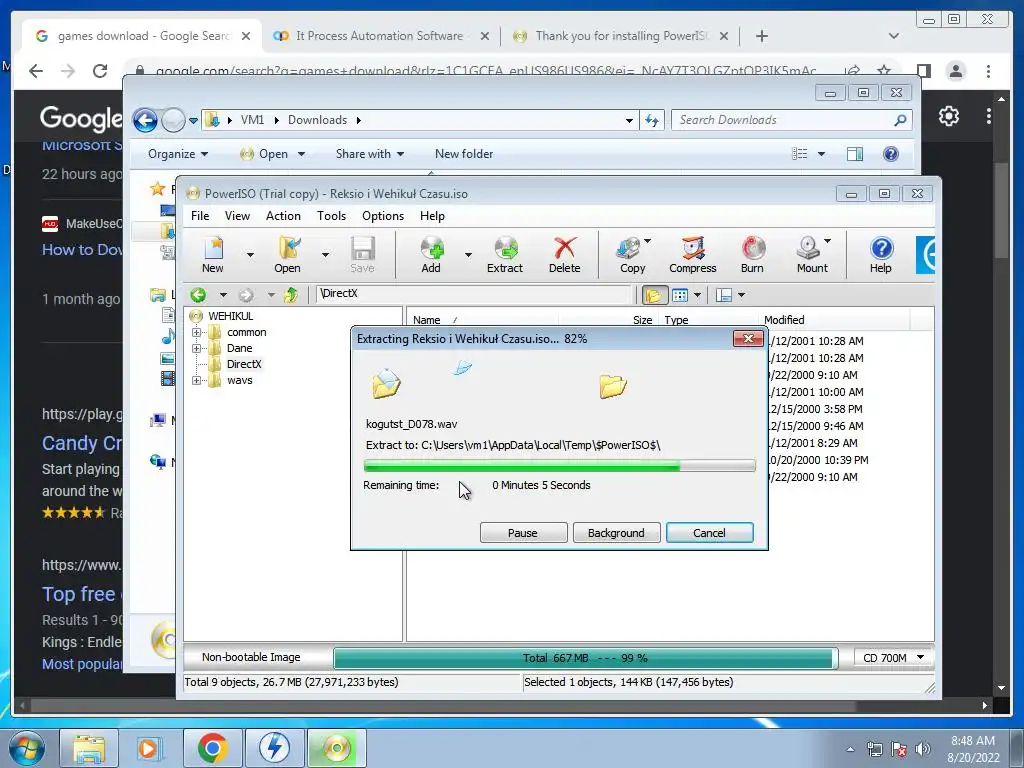This screenshot has height=768, width=1024.
Task: Click the Explorer preview pane icon
Action: click(855, 154)
